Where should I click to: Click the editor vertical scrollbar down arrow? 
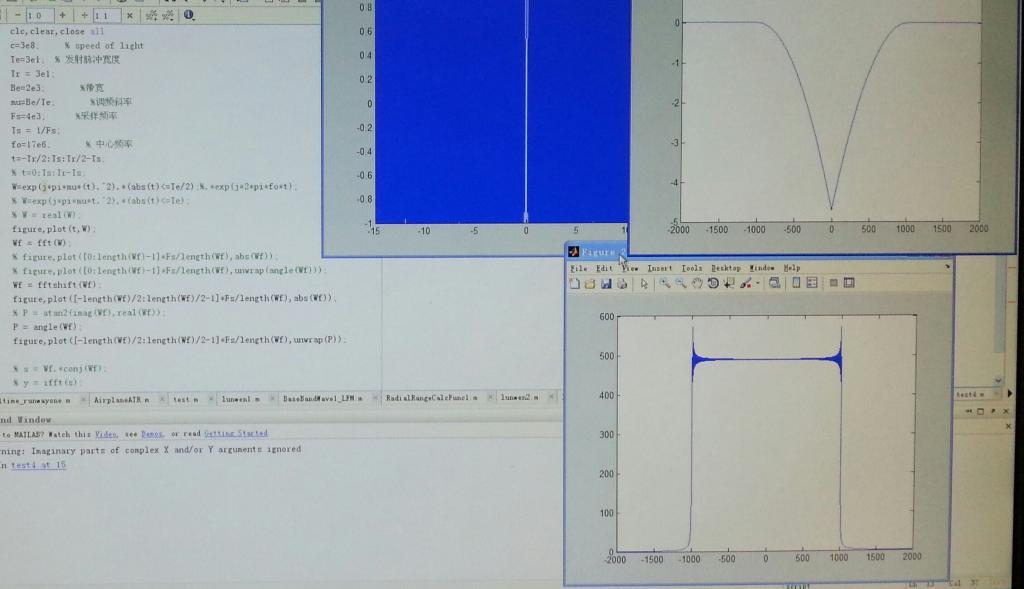998,381
